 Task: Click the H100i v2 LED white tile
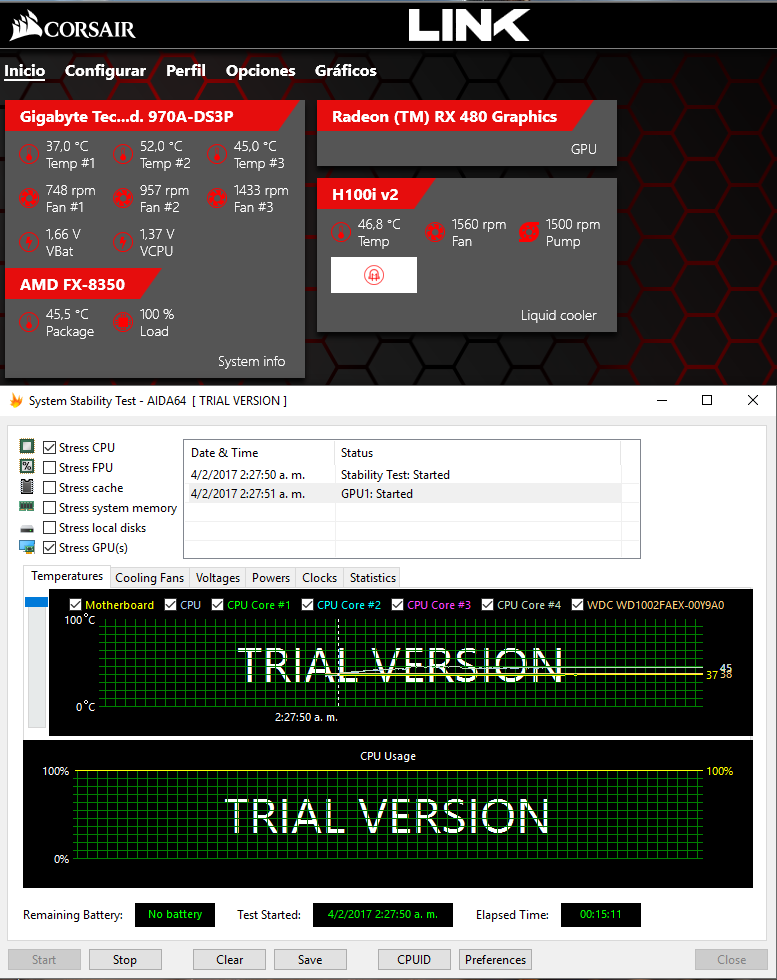(374, 275)
